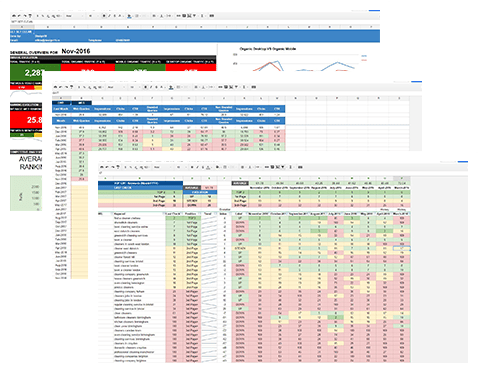Bold in the top overview window toolbar
Screen dimensions: 478x373
(x=104, y=16)
